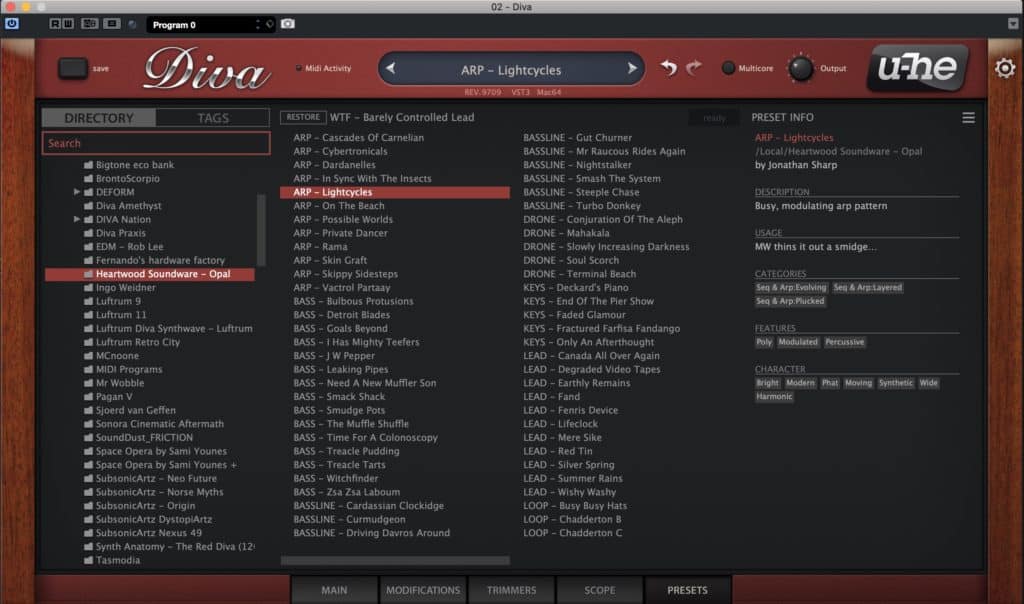This screenshot has height=604, width=1024.
Task: Go to next preset with right arrow
Action: coord(632,68)
